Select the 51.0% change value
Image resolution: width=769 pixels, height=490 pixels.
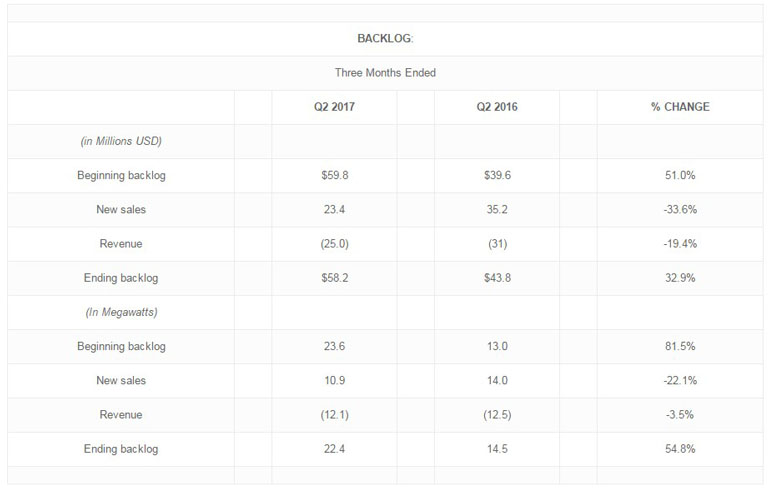coord(680,175)
